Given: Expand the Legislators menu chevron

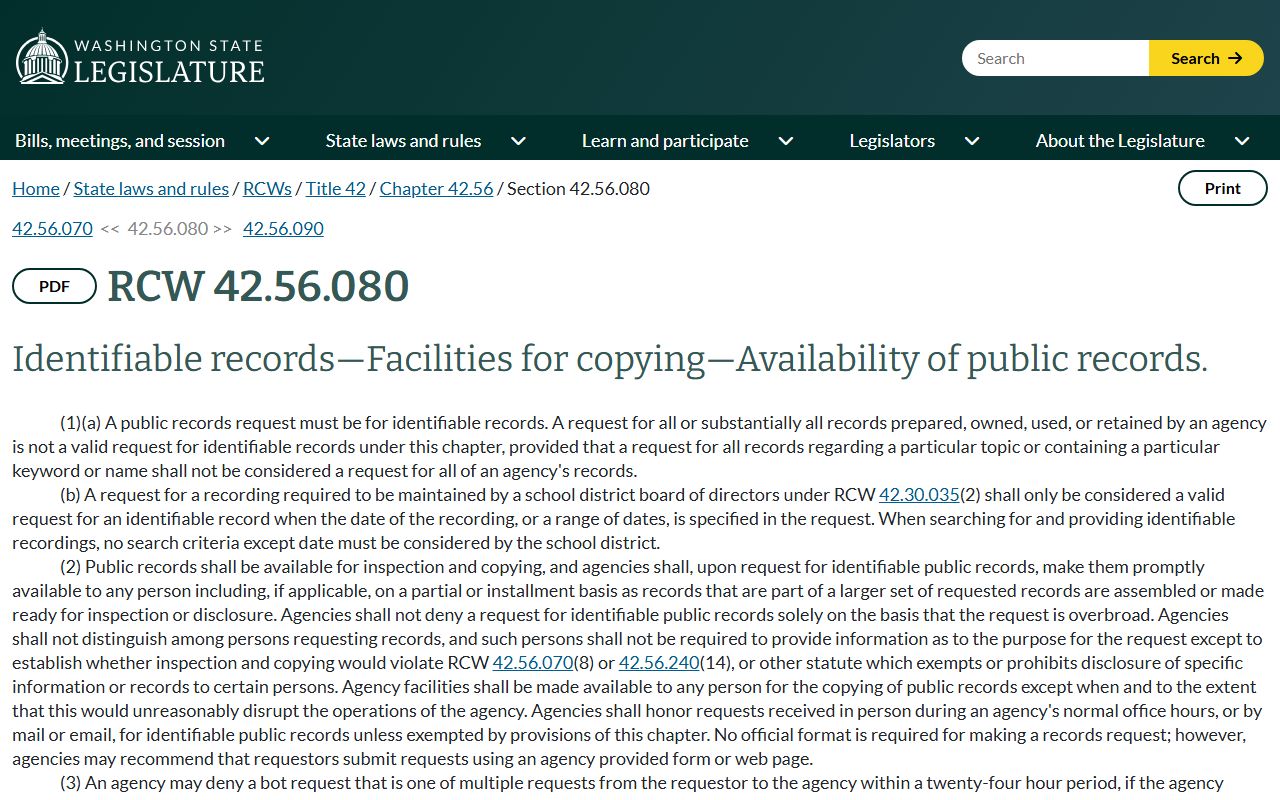Looking at the screenshot, I should pyautogui.click(x=972, y=141).
